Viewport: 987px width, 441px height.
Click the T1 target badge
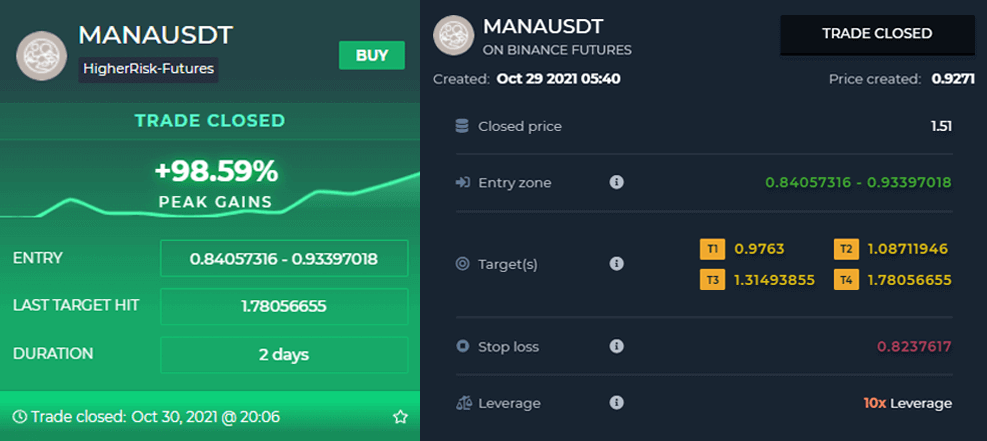pos(713,249)
